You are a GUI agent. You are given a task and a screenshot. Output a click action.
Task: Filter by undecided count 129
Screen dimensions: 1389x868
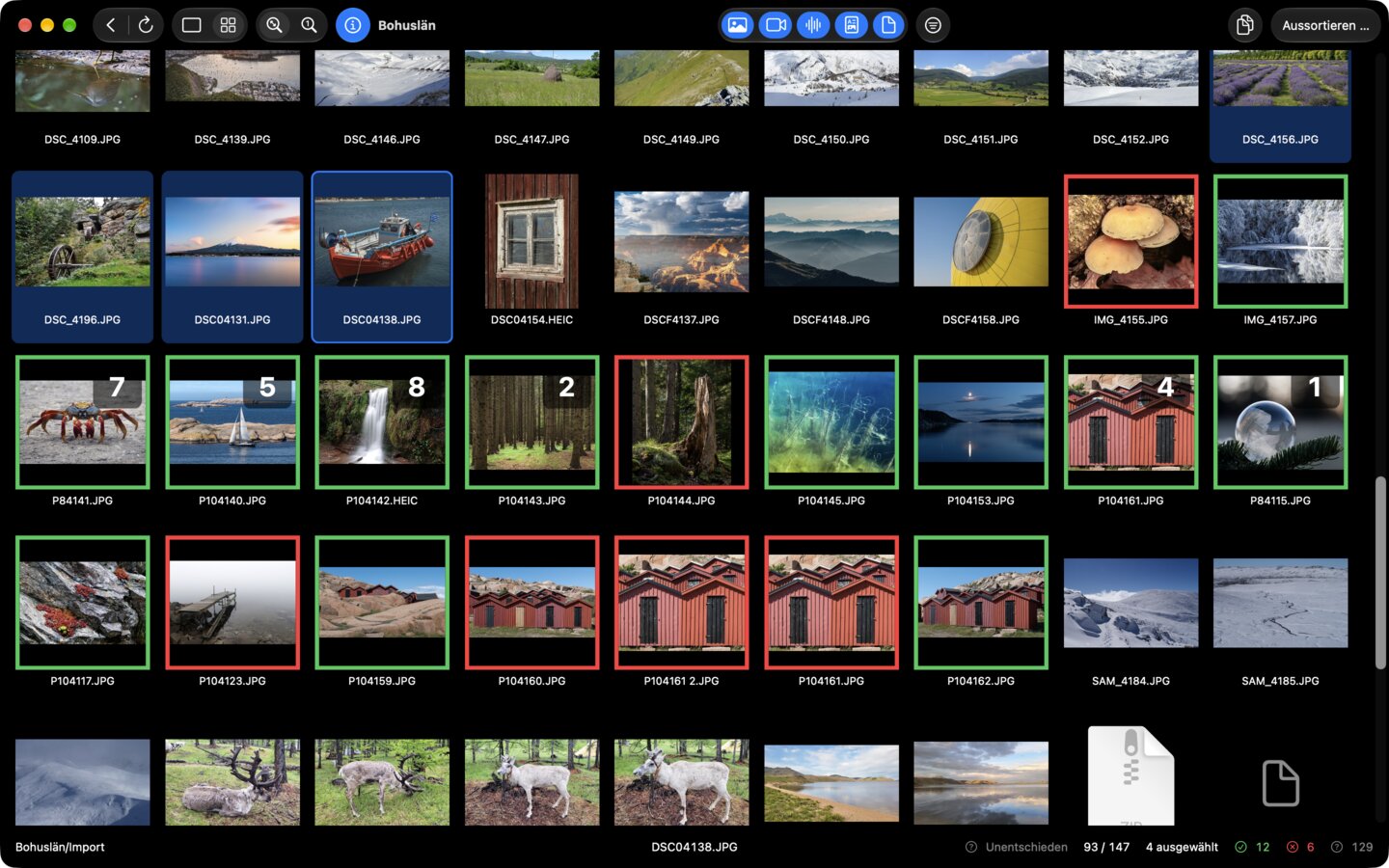pos(1351,847)
